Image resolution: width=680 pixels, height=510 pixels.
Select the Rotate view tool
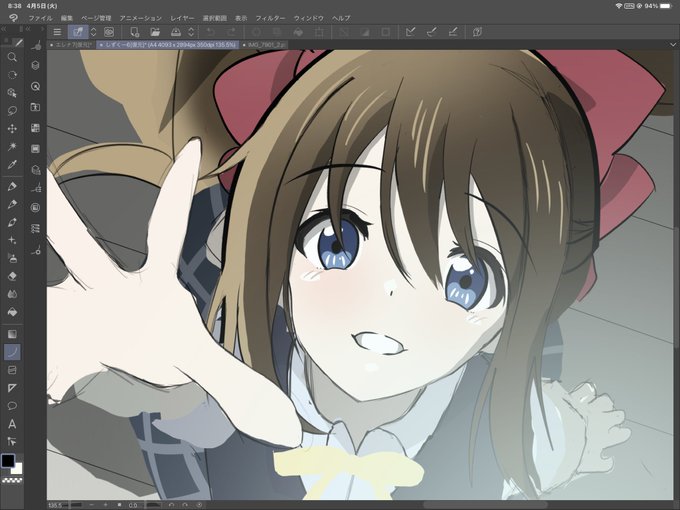12,75
